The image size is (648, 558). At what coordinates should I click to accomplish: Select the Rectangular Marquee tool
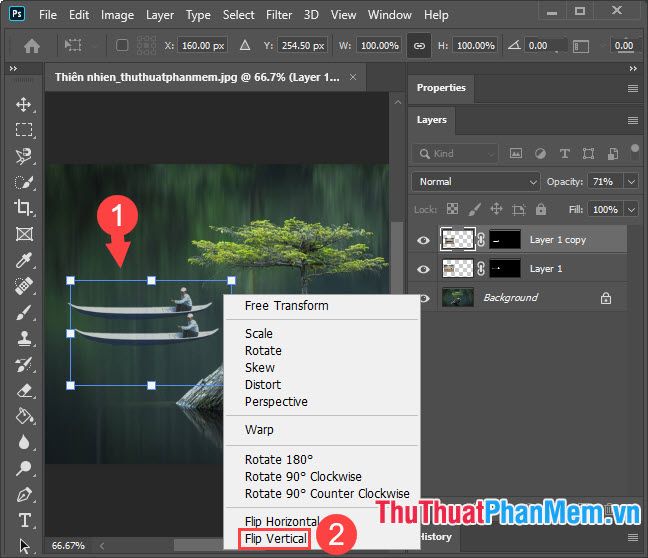[24, 130]
